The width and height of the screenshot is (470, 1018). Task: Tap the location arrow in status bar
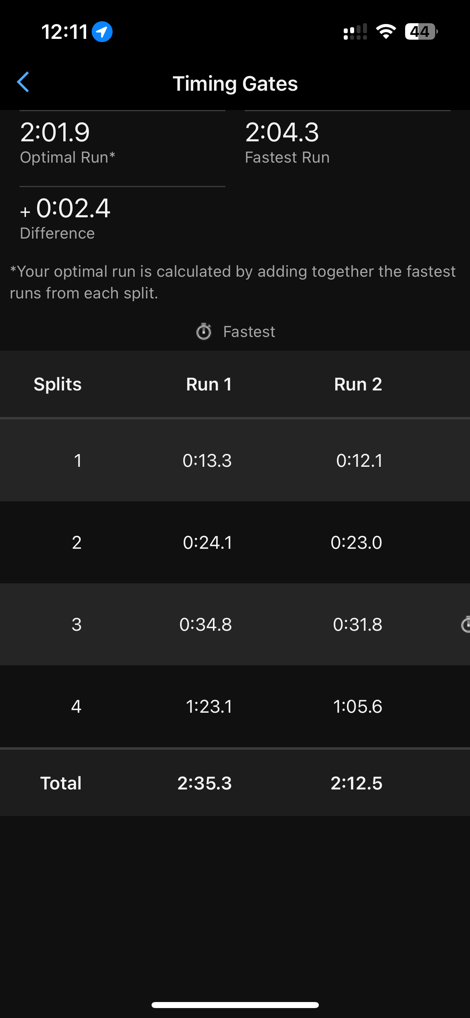tap(102, 31)
